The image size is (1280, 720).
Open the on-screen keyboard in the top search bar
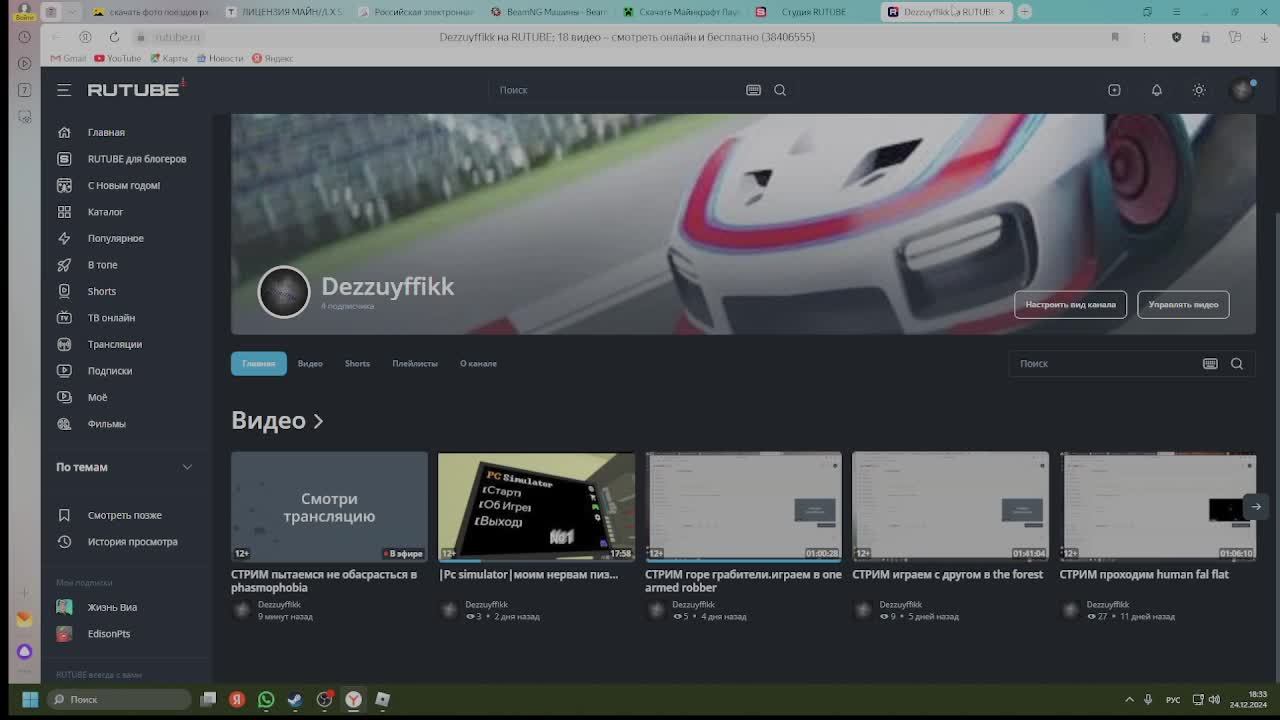(x=753, y=90)
